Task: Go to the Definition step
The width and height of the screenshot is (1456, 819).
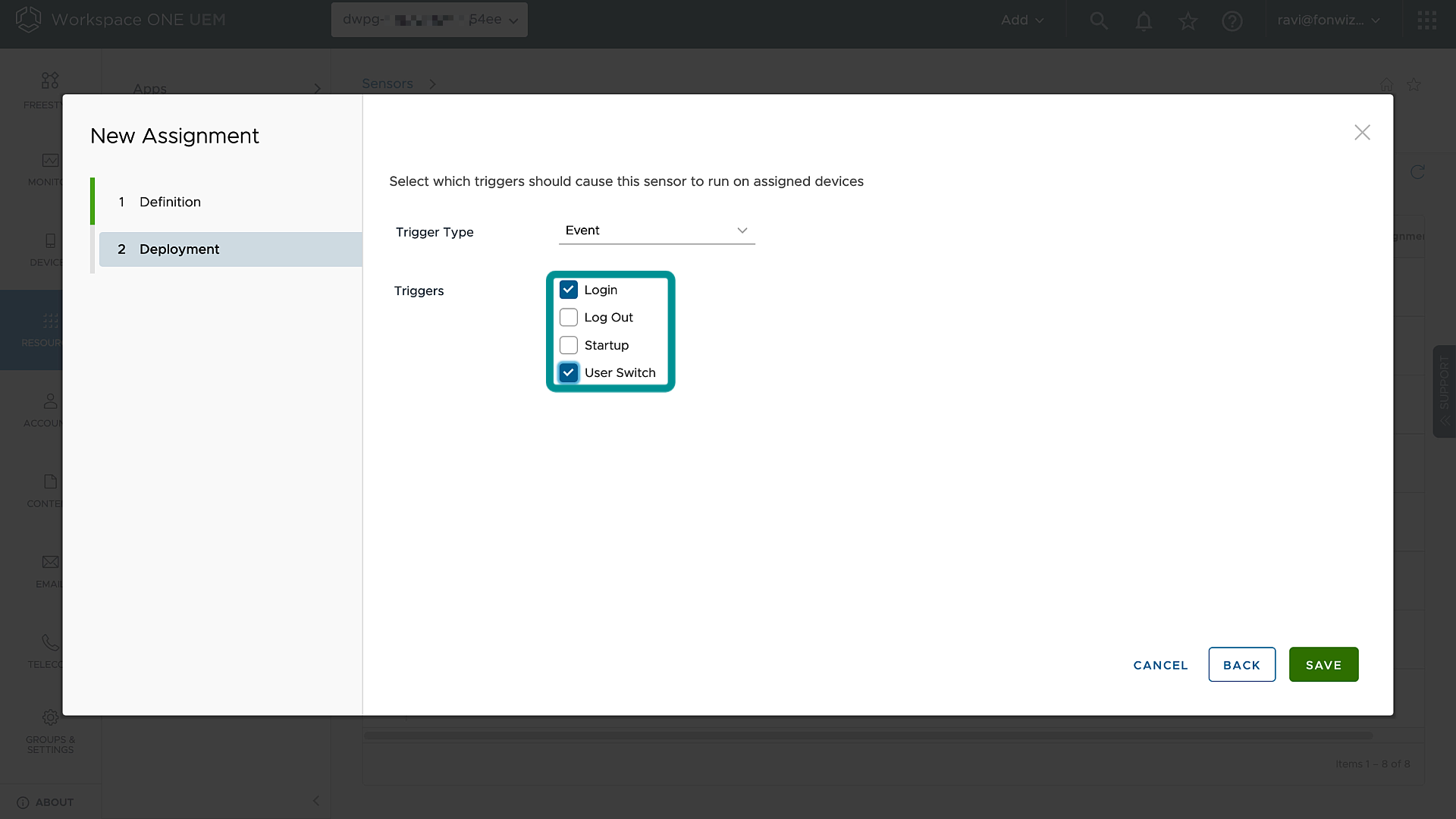Action: (x=170, y=202)
